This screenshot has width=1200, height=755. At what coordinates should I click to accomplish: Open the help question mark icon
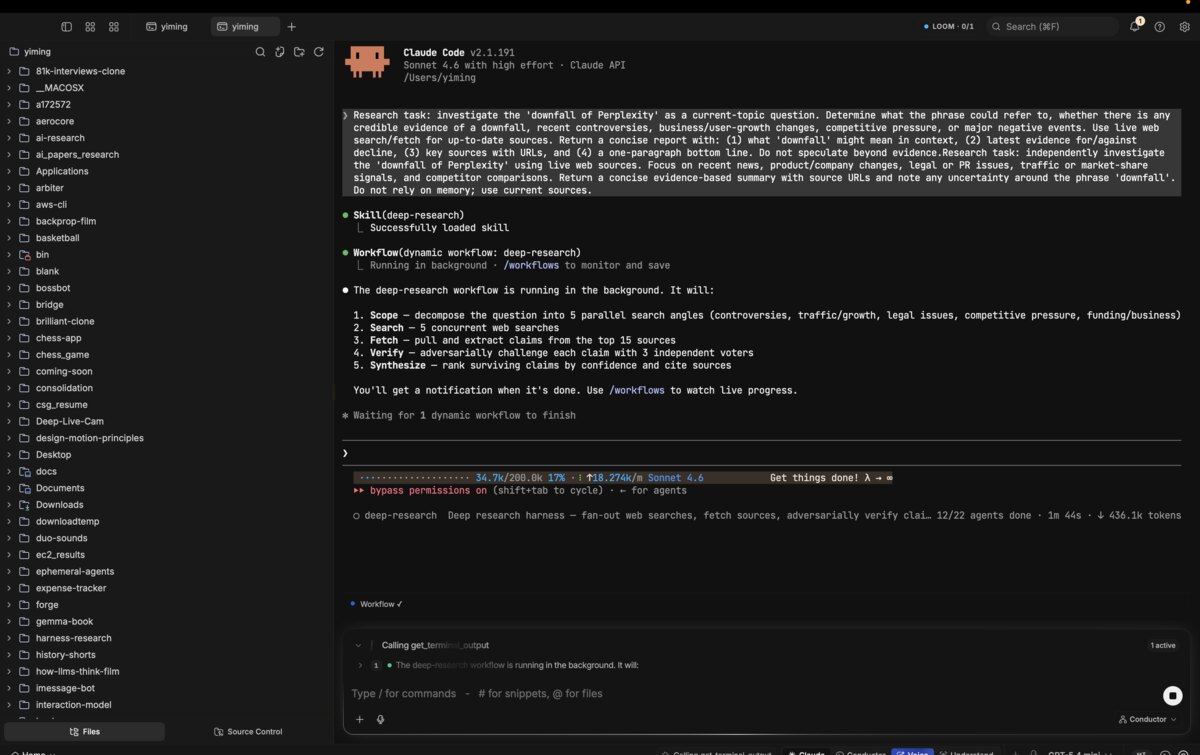coord(1160,27)
